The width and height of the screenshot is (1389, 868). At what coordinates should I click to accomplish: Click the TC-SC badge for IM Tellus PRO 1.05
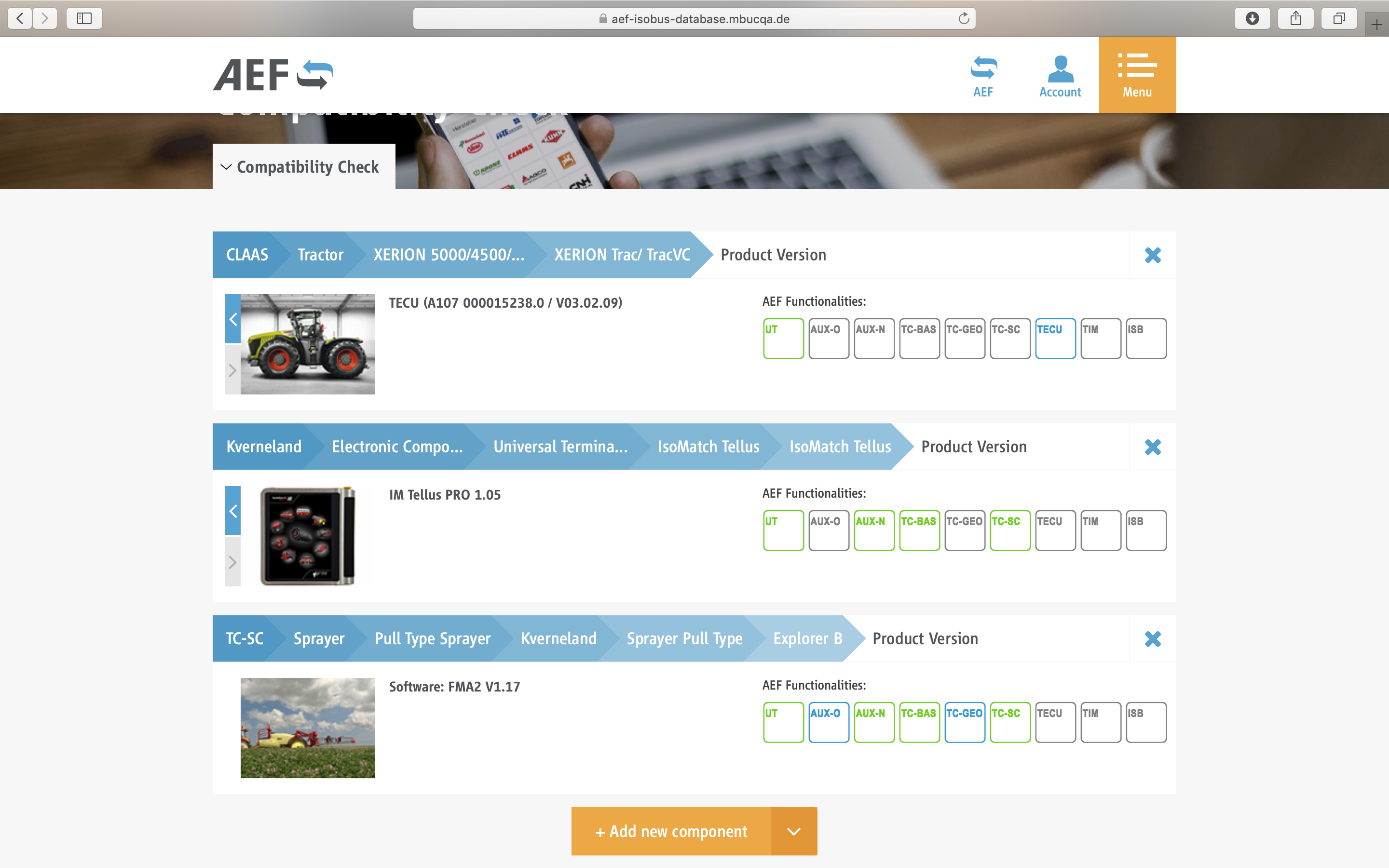[1010, 530]
